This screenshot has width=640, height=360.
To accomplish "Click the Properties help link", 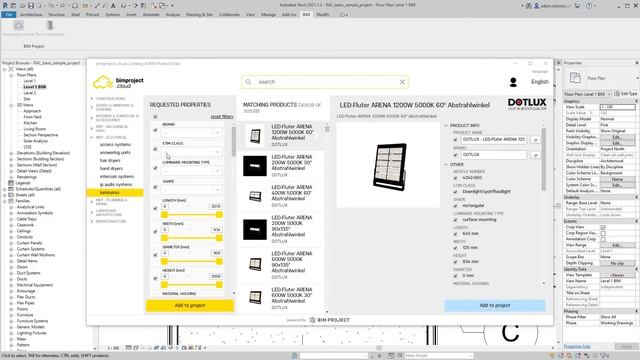I will coord(577,347).
